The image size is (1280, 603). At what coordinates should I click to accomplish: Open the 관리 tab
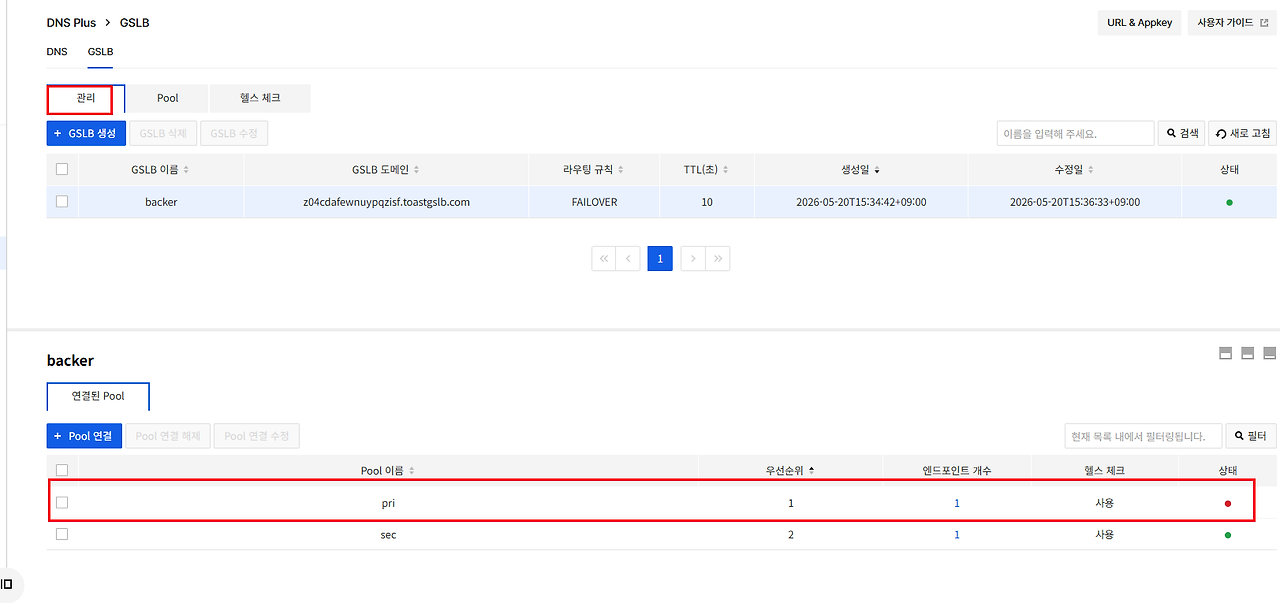(x=86, y=98)
